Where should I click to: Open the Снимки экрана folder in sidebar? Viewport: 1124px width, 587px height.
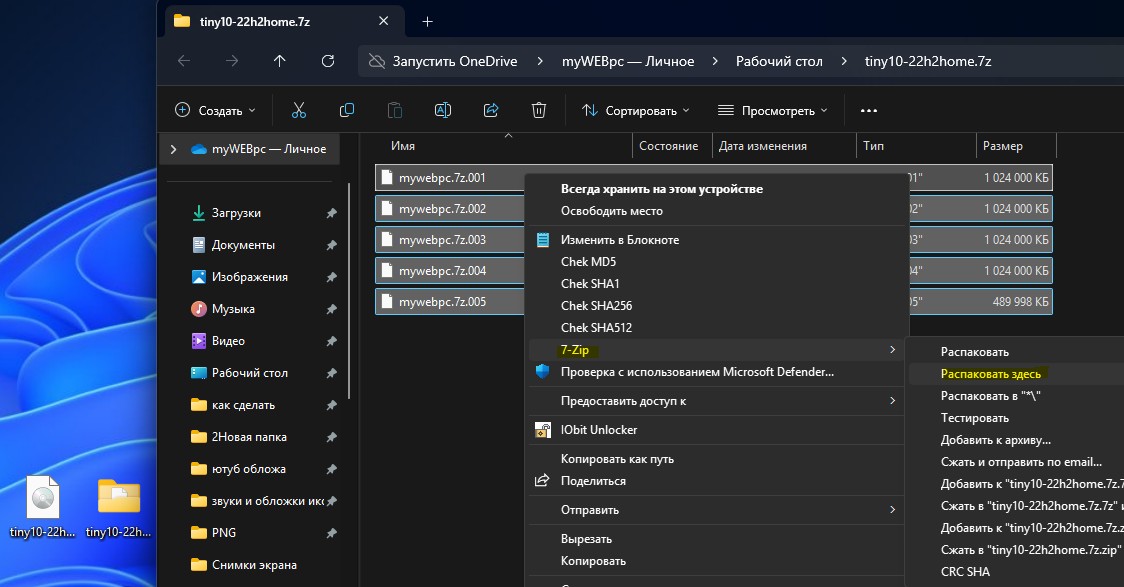255,565
